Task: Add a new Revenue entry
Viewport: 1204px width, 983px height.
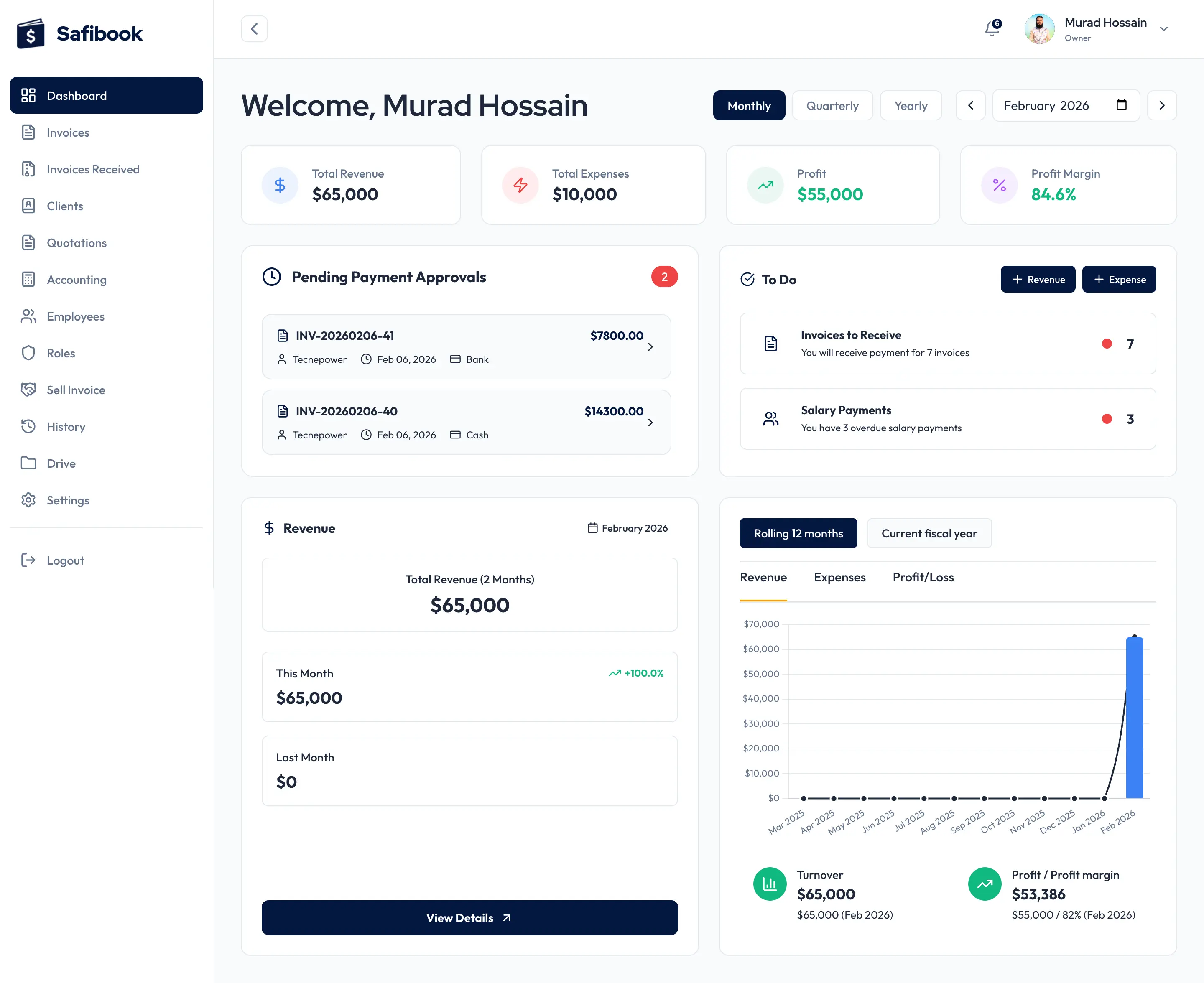Action: pyautogui.click(x=1038, y=279)
